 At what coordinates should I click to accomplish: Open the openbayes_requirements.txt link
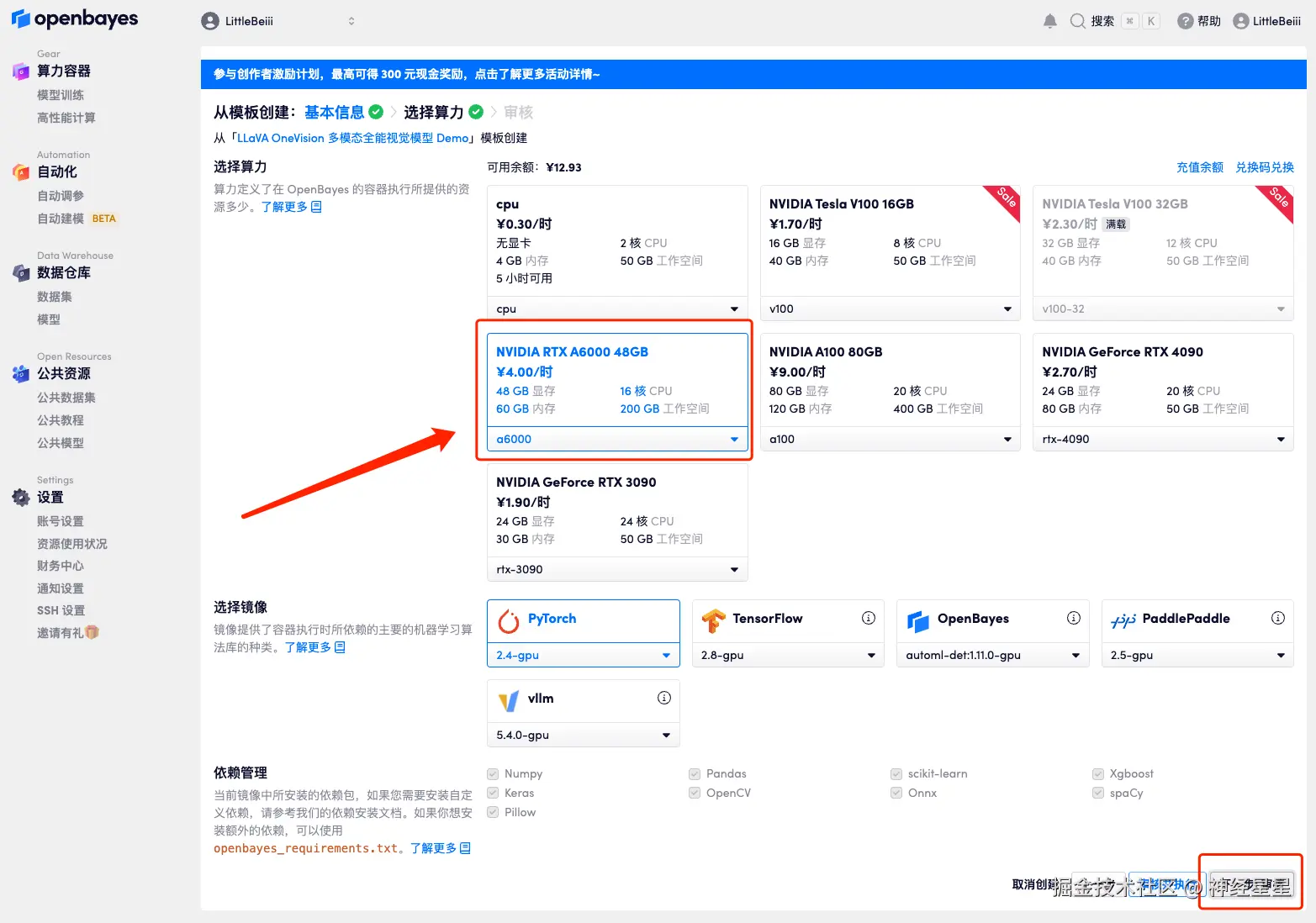pos(306,848)
